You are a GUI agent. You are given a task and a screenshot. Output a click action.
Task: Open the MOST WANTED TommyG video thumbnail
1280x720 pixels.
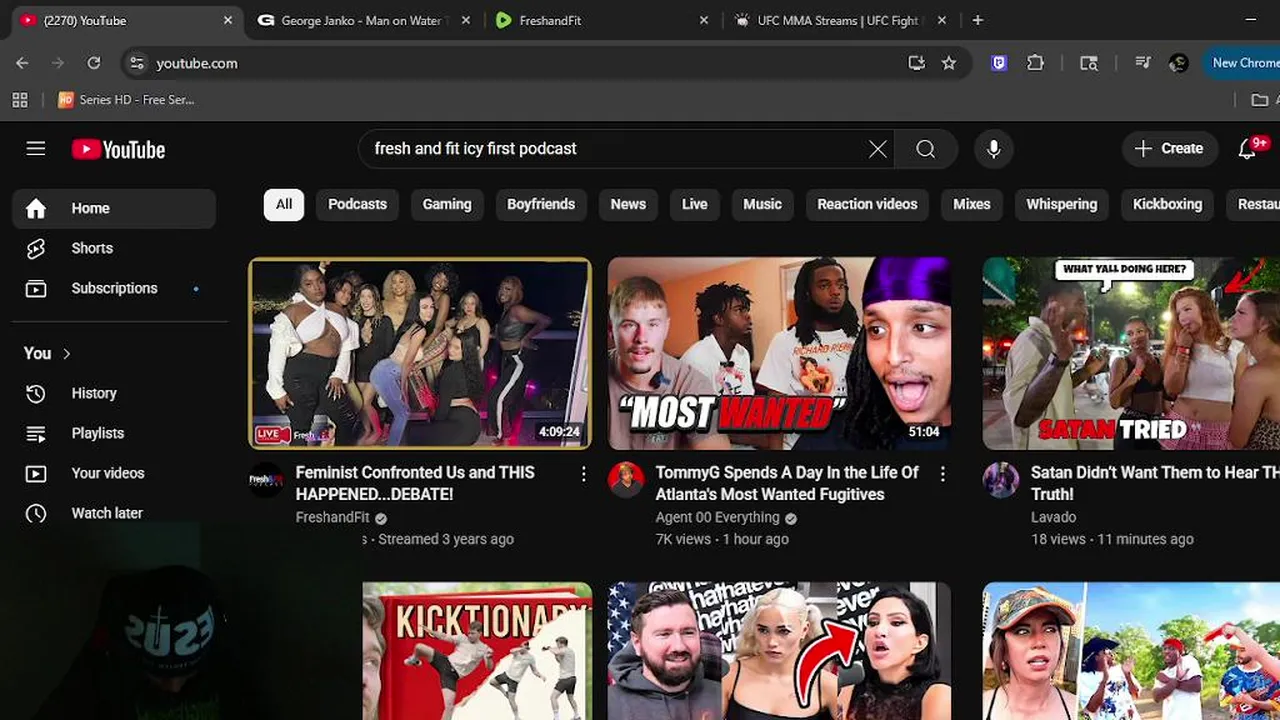point(779,353)
